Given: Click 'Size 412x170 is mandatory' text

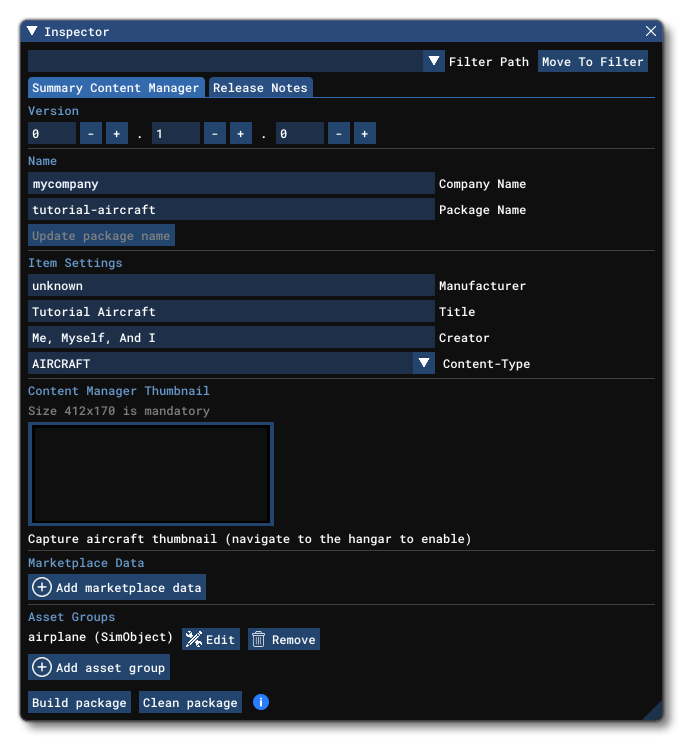Looking at the screenshot, I should pos(119,411).
